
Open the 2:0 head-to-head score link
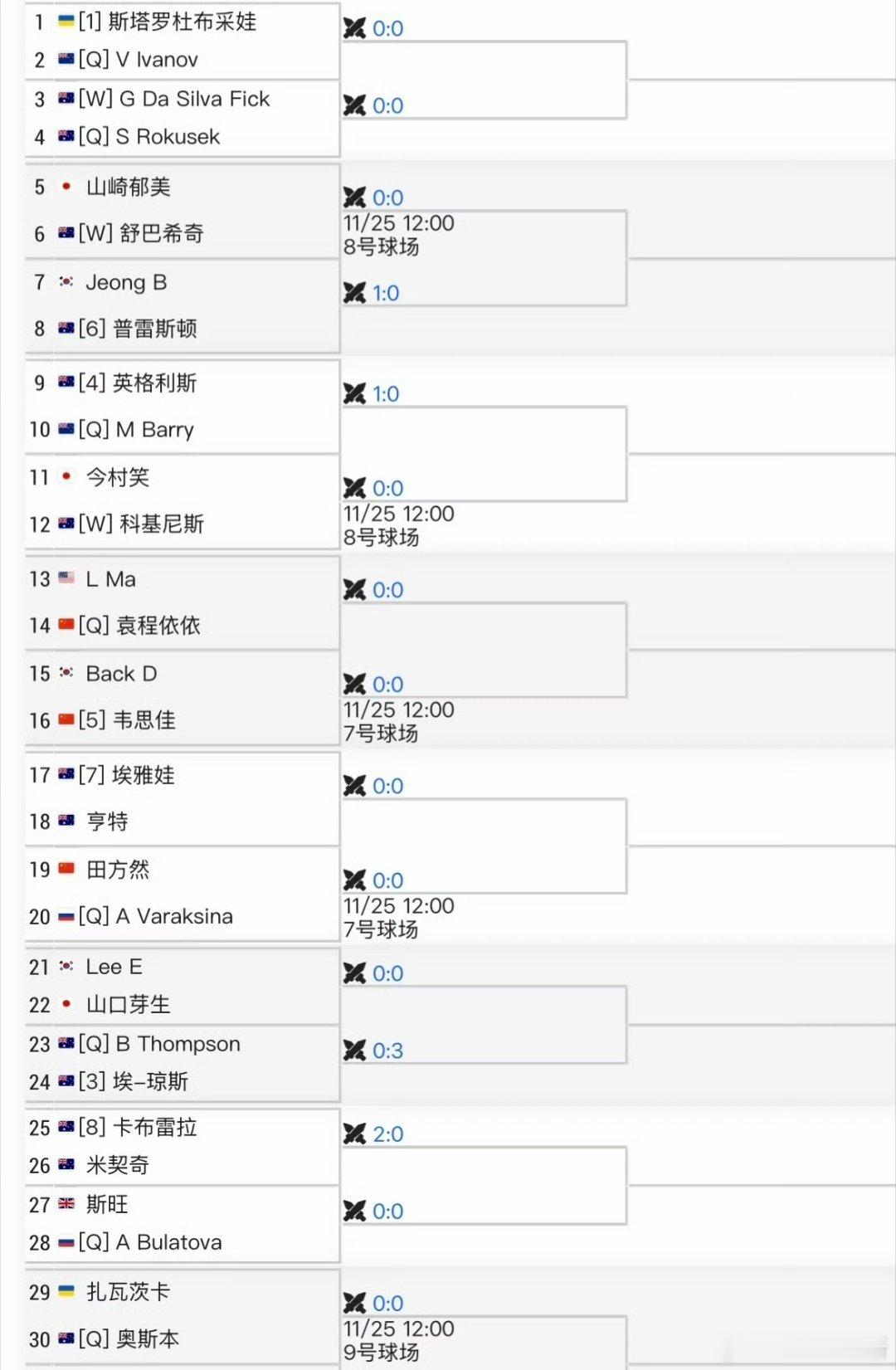(387, 1134)
